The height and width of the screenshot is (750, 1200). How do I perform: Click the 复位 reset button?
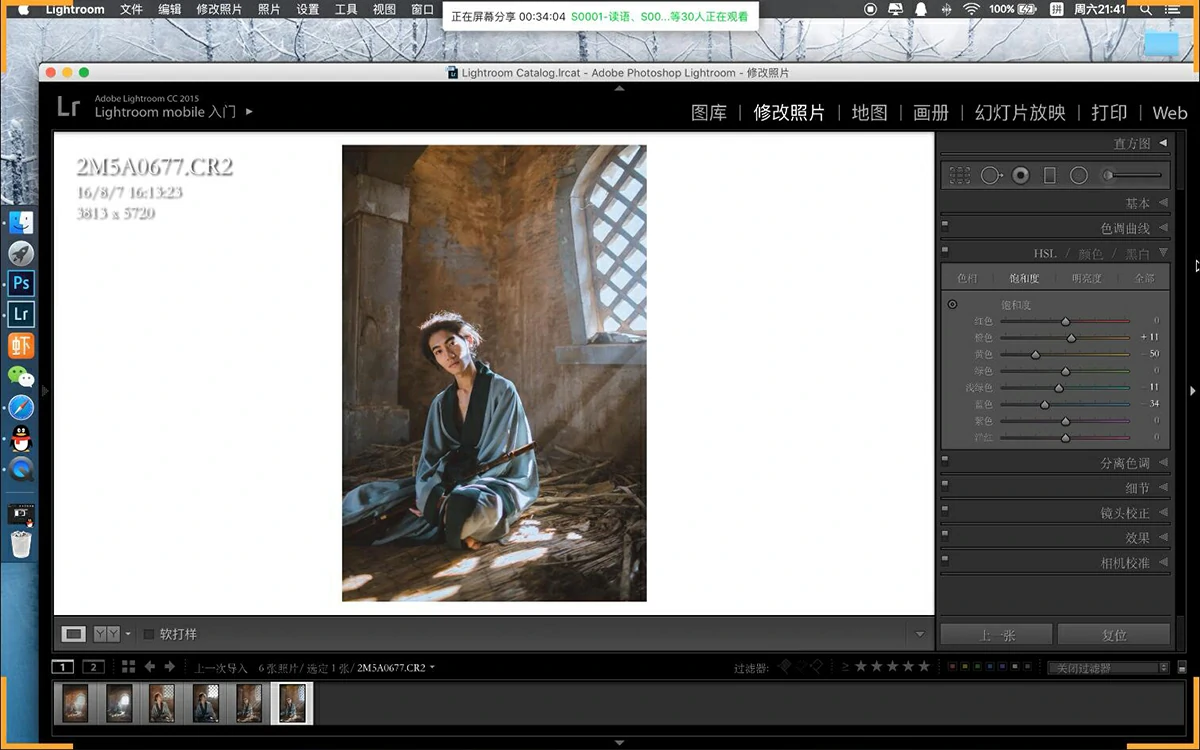pos(1114,635)
